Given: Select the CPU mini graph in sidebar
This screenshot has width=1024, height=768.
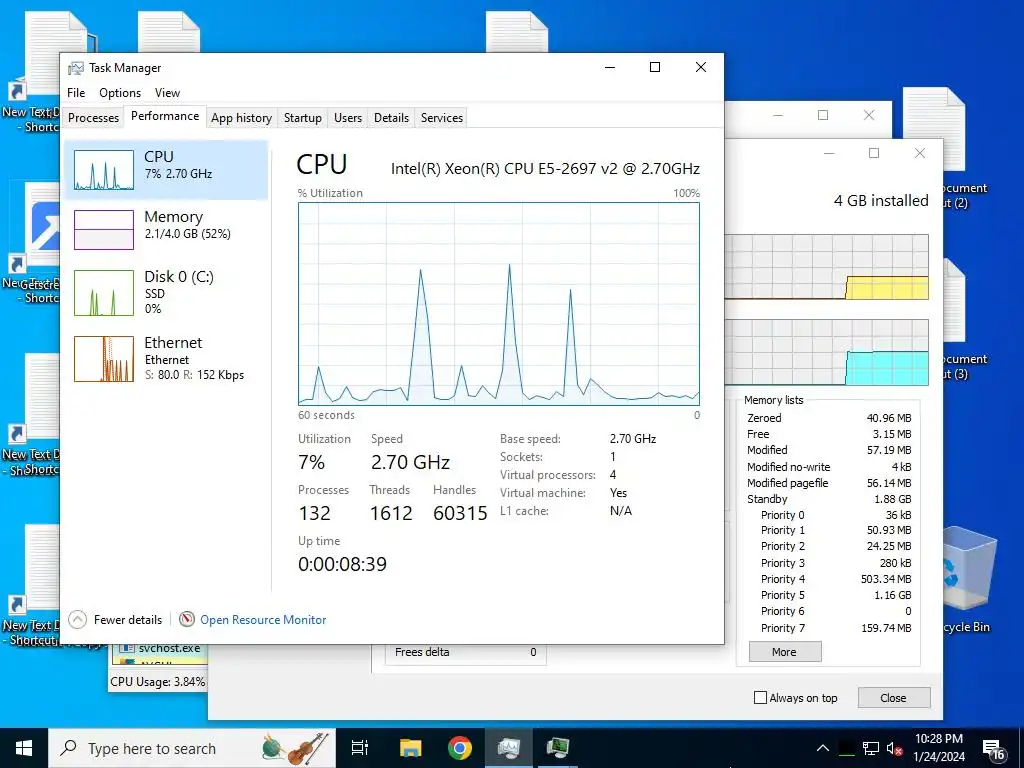Looking at the screenshot, I should point(104,170).
